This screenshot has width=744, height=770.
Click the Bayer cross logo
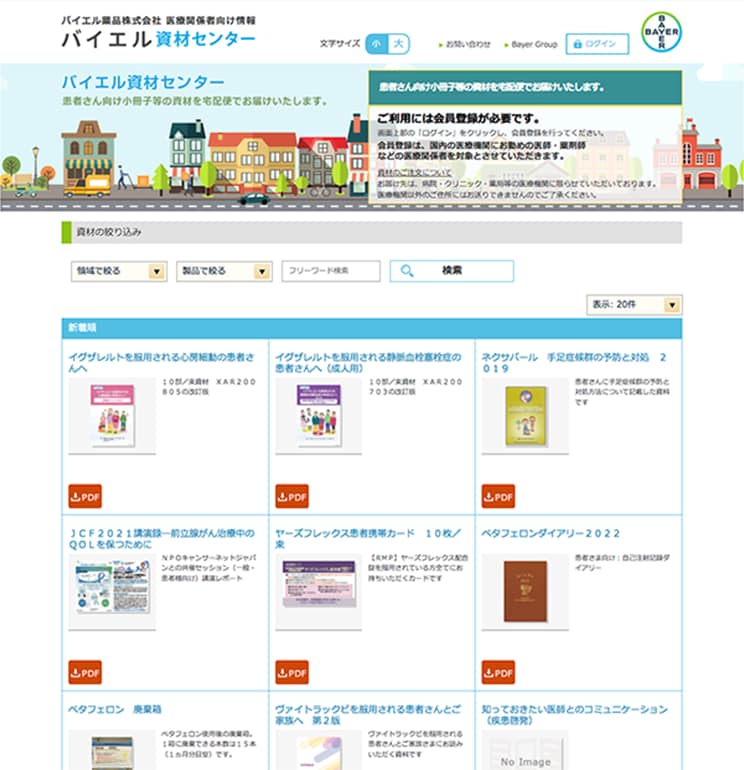(661, 32)
